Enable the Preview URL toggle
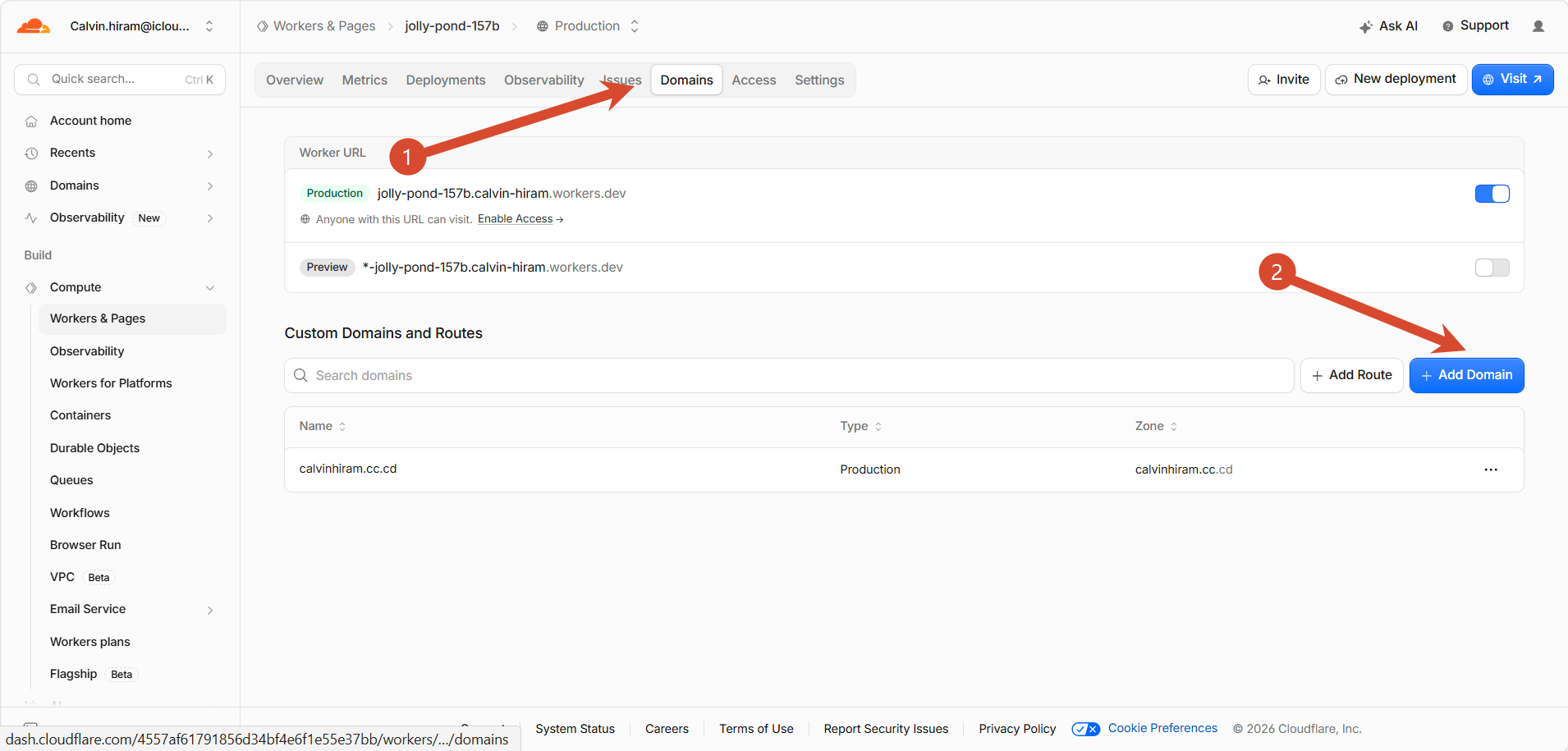Image resolution: width=1568 pixels, height=751 pixels. pos(1492,268)
